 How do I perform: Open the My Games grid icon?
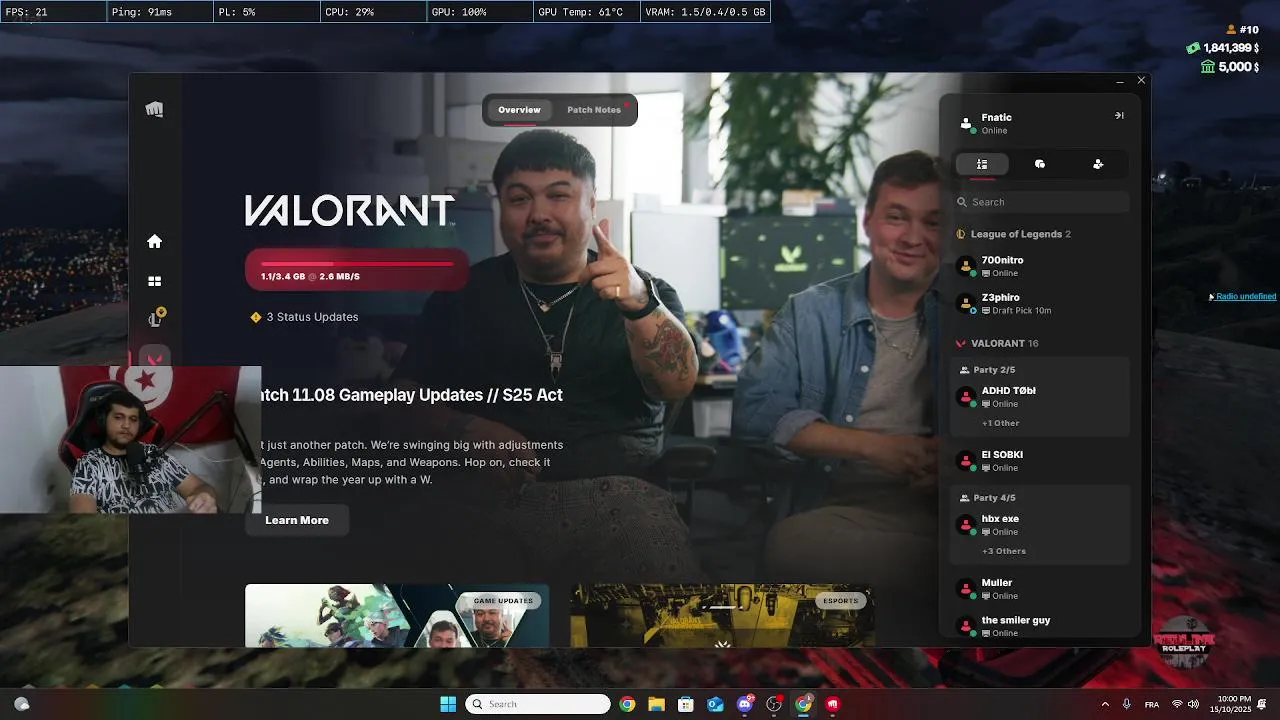tap(154, 282)
